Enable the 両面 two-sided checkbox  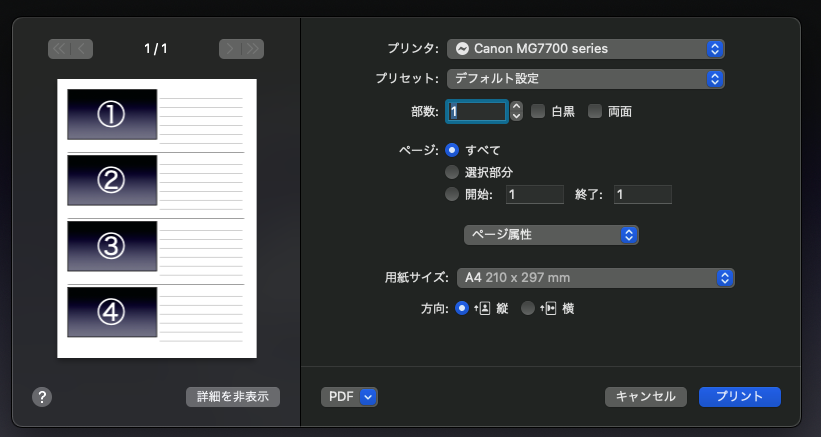595,111
